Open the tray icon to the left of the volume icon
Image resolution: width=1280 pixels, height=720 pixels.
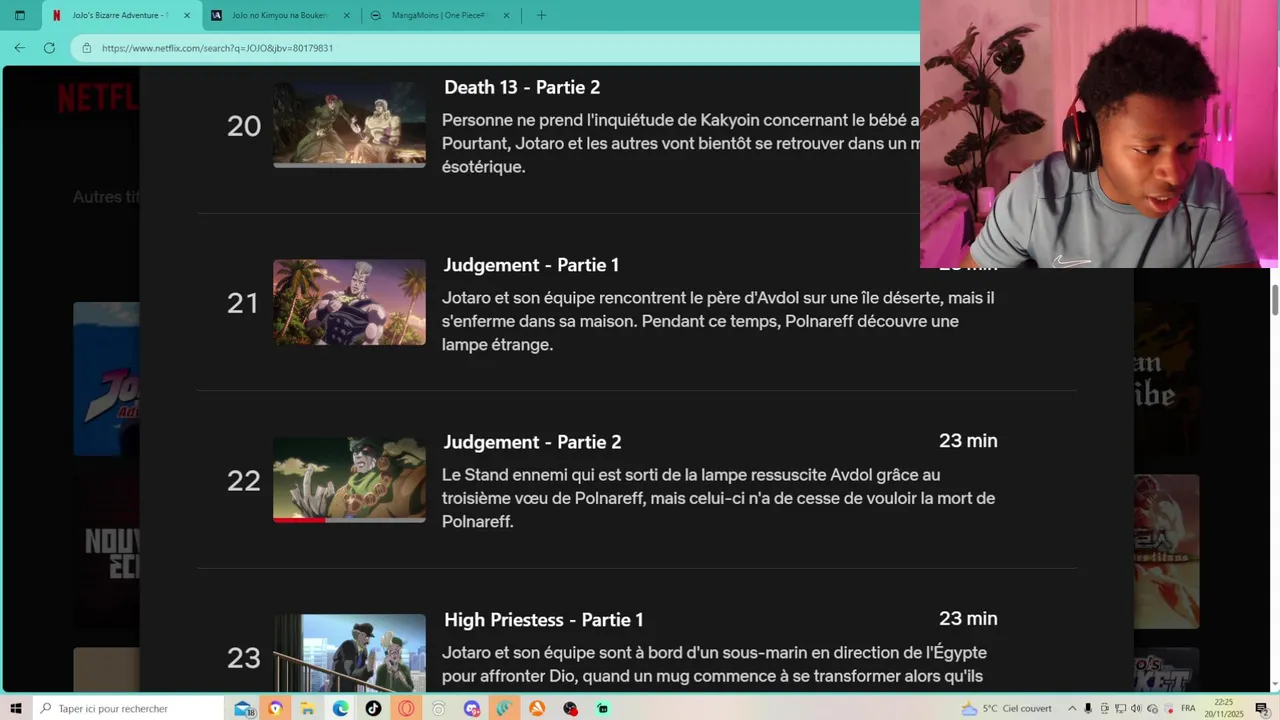coord(1121,708)
